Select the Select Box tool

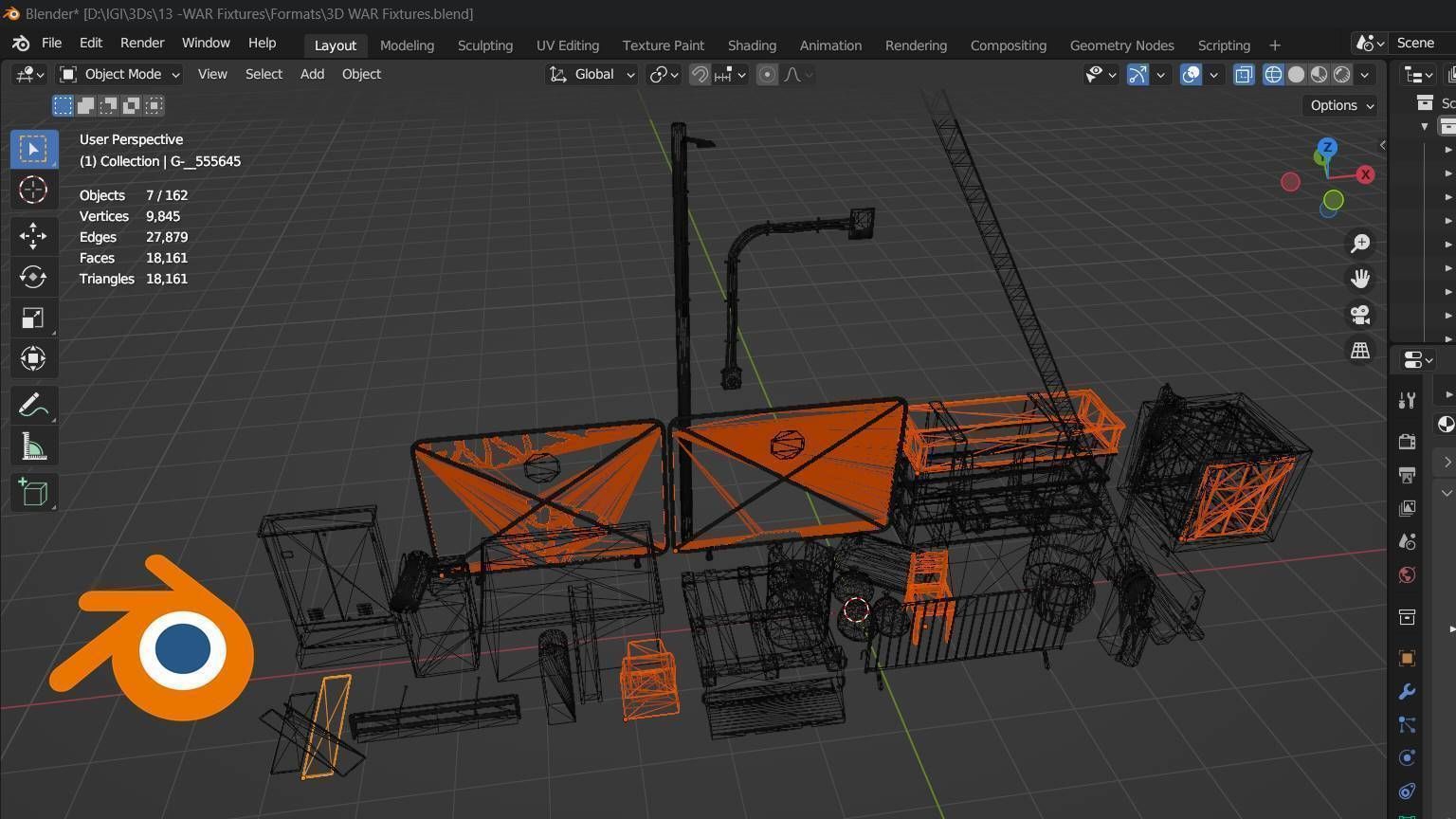[x=33, y=149]
